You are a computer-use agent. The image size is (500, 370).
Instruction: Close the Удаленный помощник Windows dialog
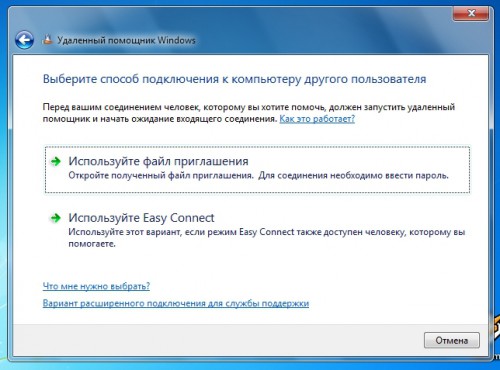471,13
